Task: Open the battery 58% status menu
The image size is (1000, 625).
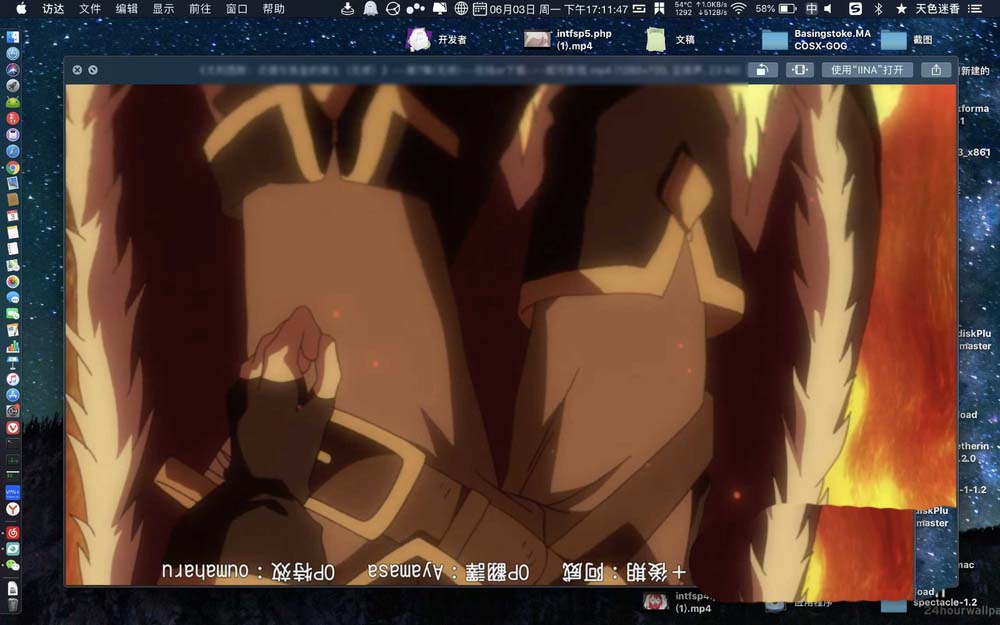Action: [x=776, y=8]
